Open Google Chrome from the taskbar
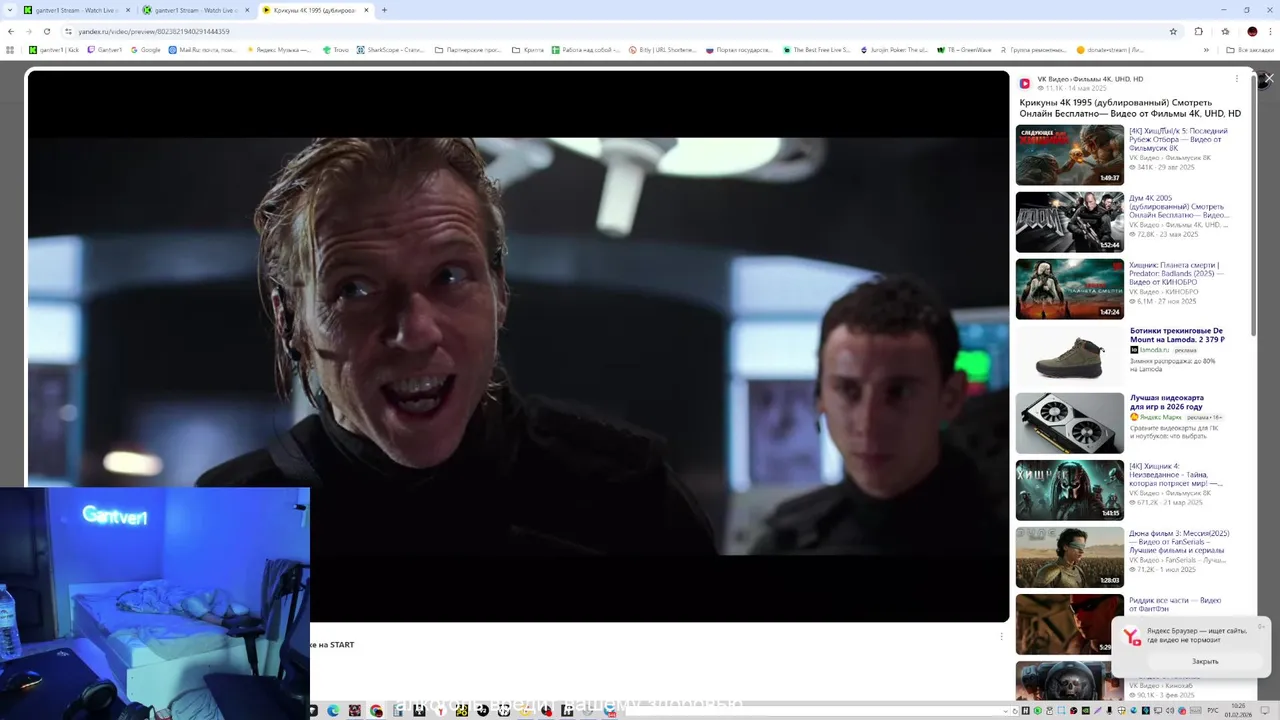 (x=376, y=711)
